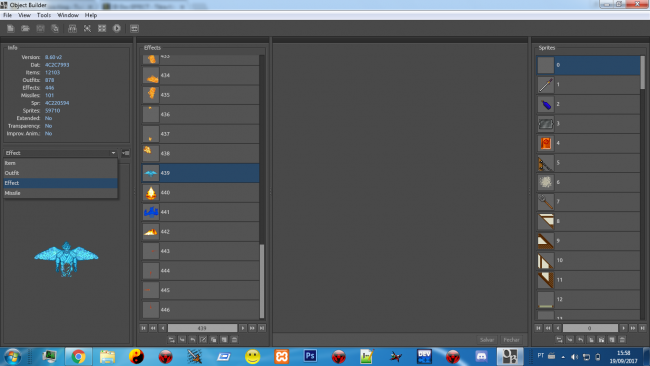650x366 pixels.
Task: Click Import icon under Sprites list
Action: [x=570, y=339]
